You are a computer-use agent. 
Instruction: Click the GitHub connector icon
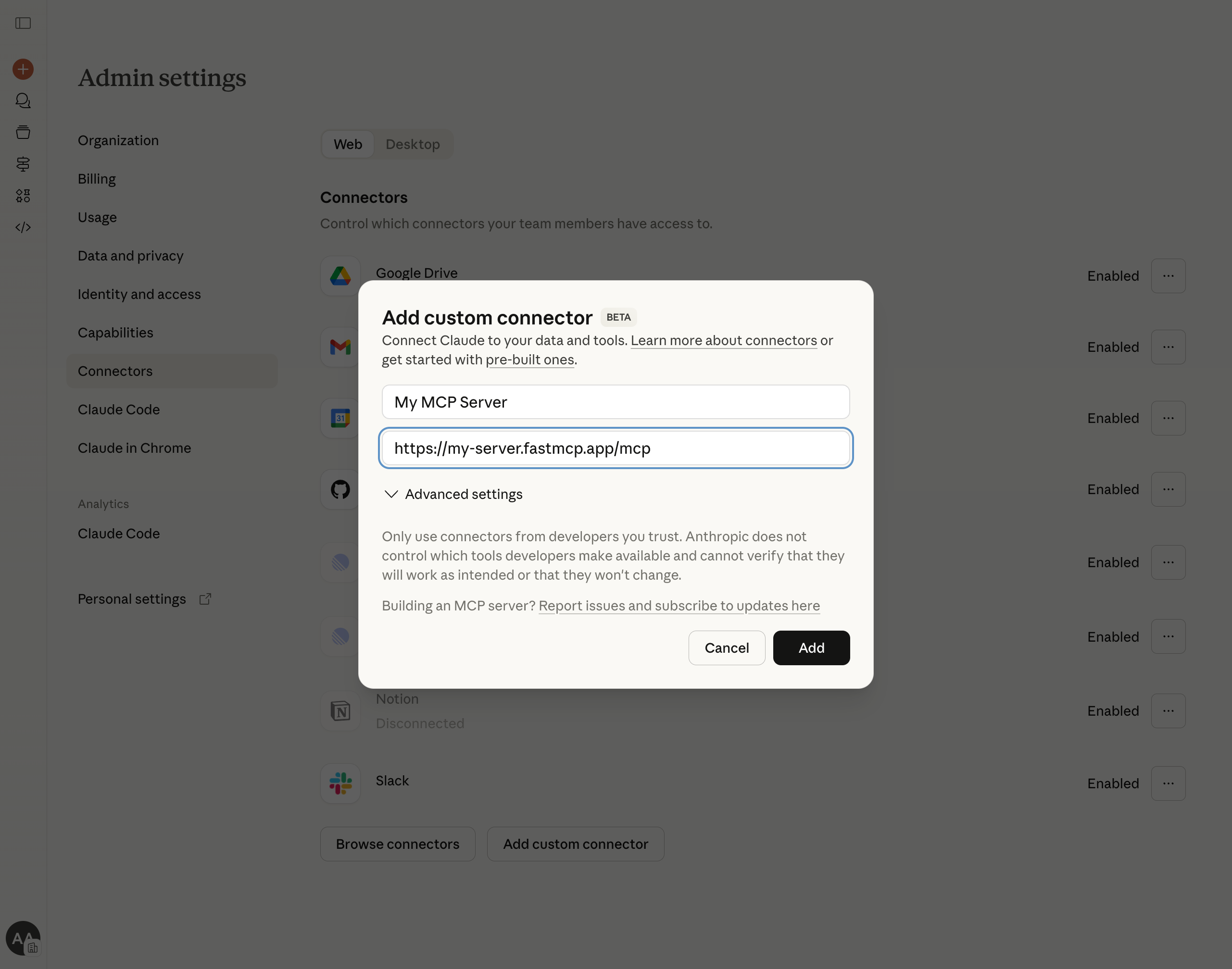[340, 489]
